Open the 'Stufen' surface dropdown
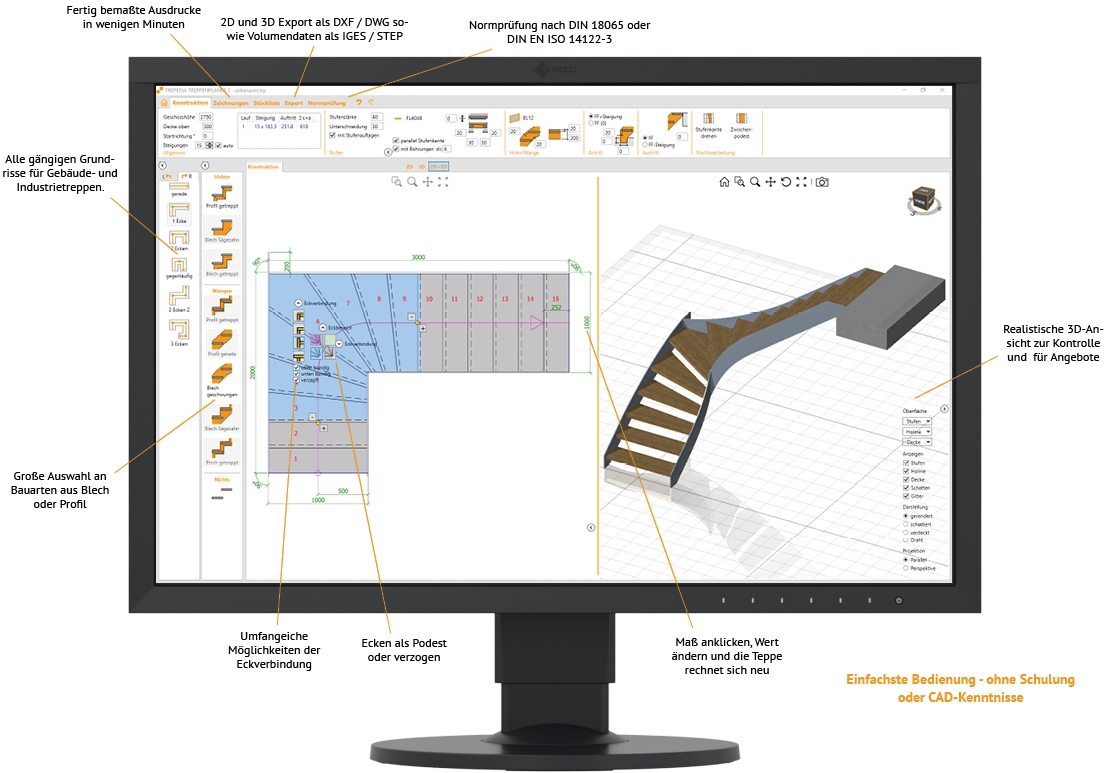1105x773 pixels. 917,421
